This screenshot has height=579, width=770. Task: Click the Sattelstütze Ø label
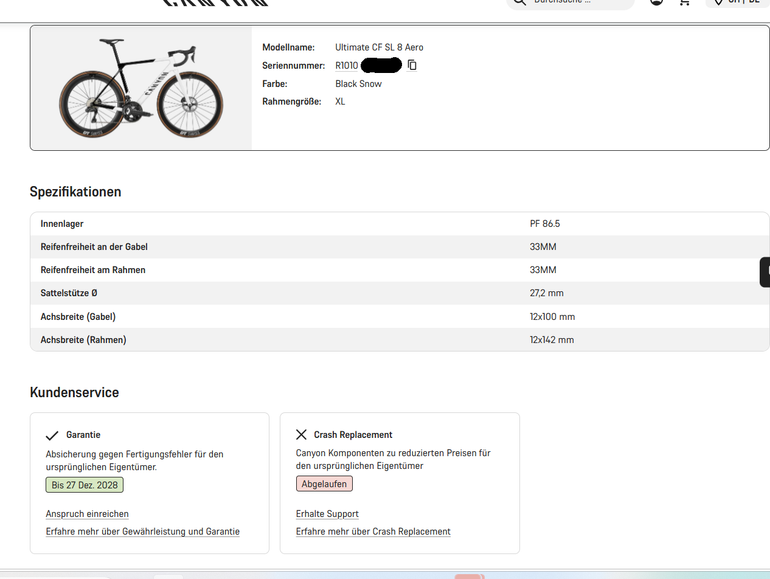click(x=69, y=293)
